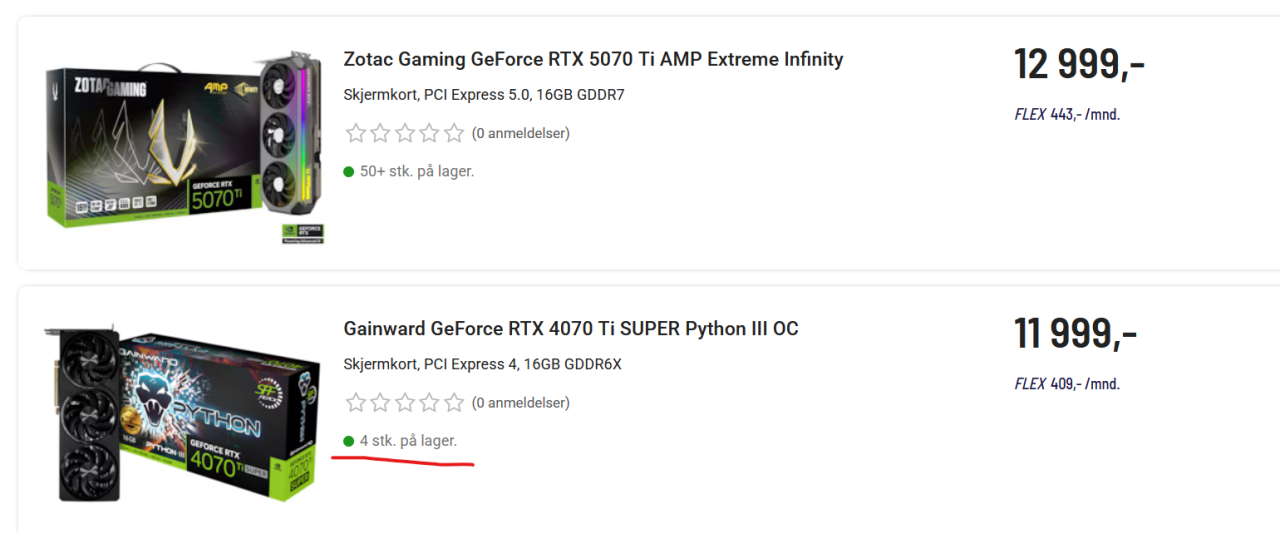The height and width of the screenshot is (534, 1280).
Task: Select the fifth rating star for Gainward 4070 Ti
Action: pos(454,403)
